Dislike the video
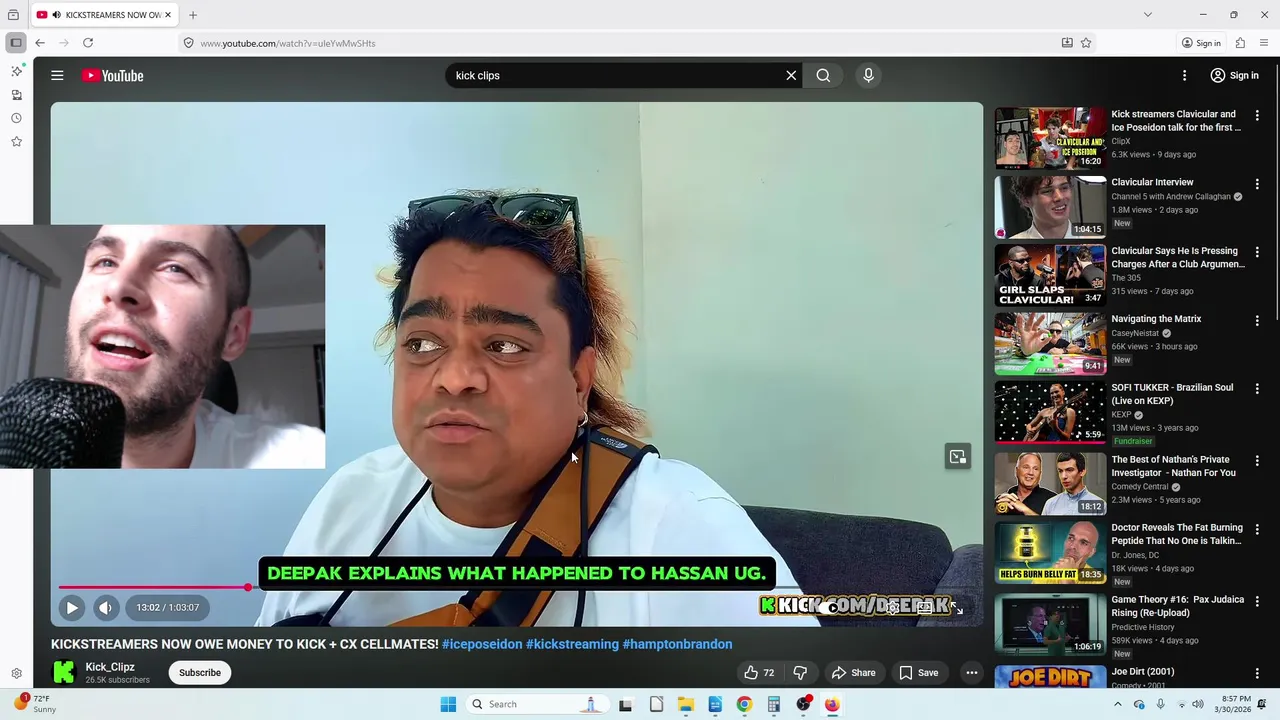 point(800,673)
